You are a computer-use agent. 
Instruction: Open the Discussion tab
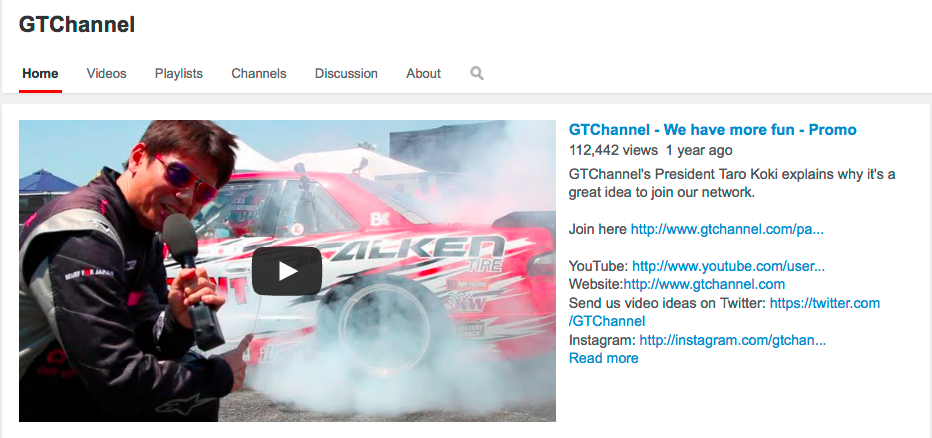point(346,74)
